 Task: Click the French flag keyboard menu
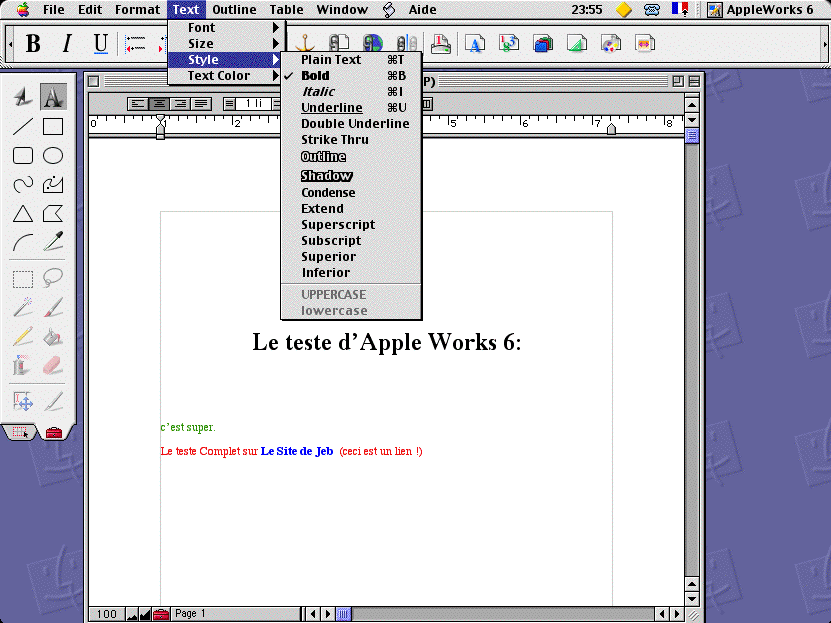tap(680, 10)
